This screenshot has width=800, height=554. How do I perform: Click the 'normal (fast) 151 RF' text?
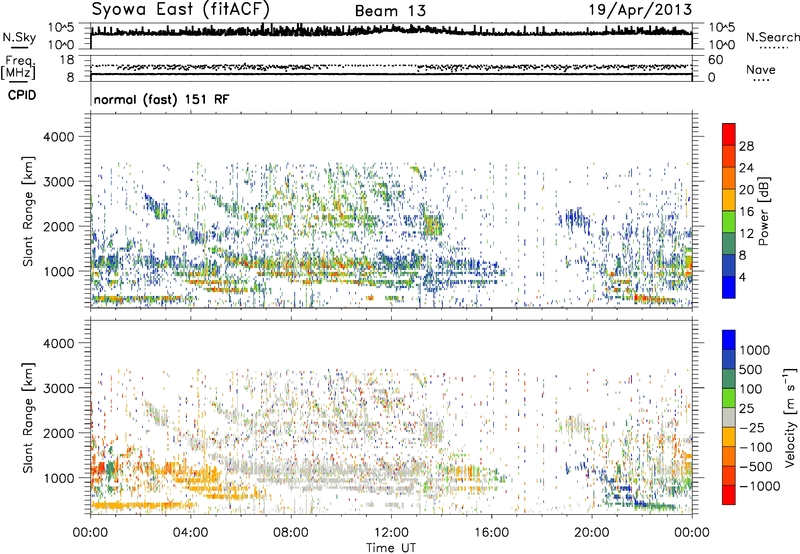(161, 99)
